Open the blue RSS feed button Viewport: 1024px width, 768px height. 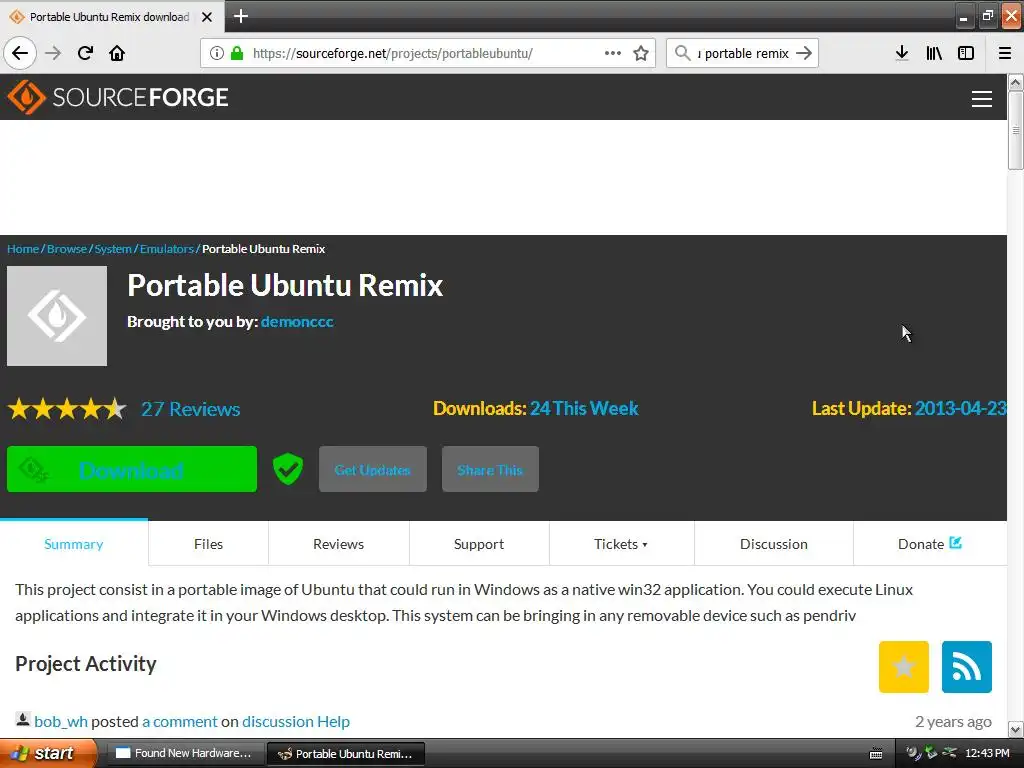967,667
